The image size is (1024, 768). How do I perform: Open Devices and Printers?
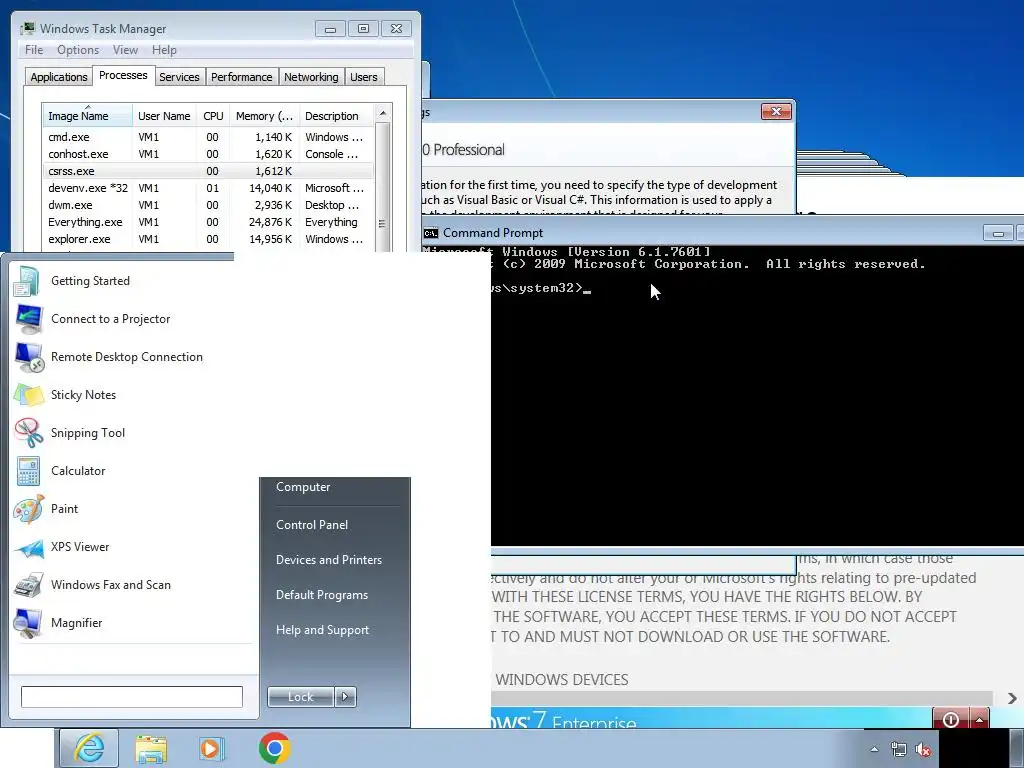[x=328, y=560]
